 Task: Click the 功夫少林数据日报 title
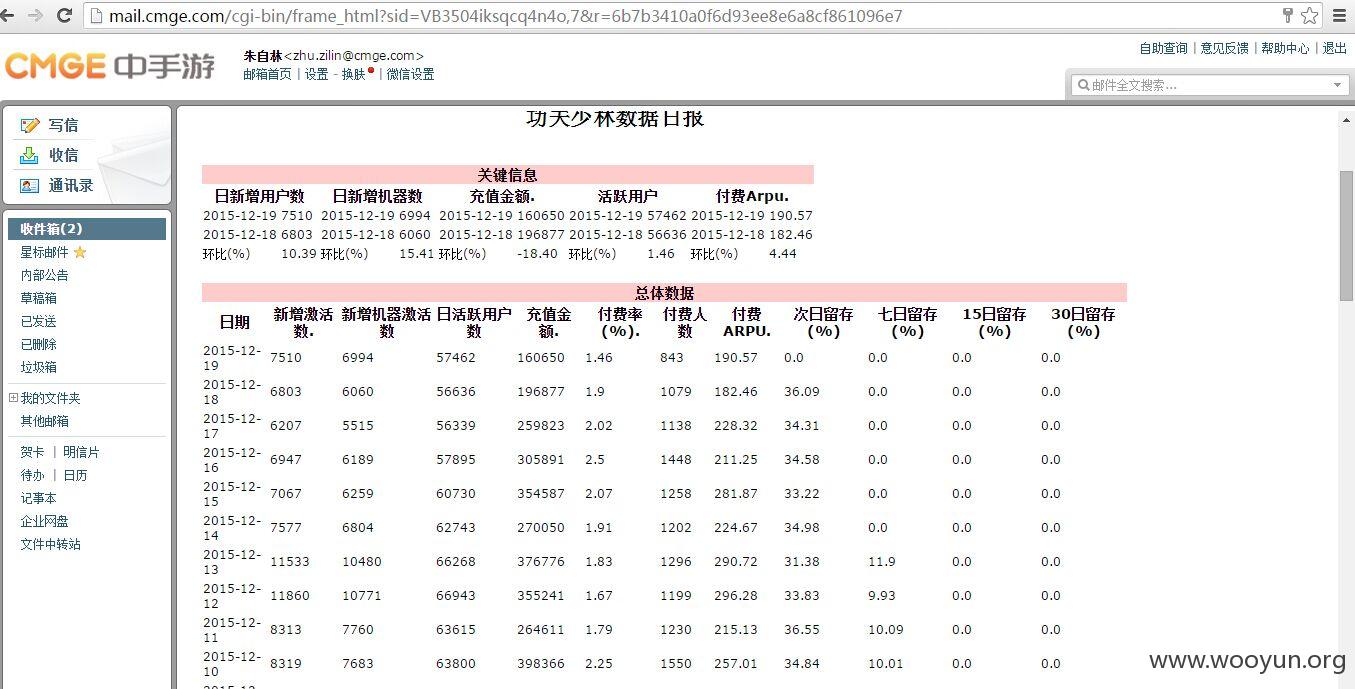point(615,118)
